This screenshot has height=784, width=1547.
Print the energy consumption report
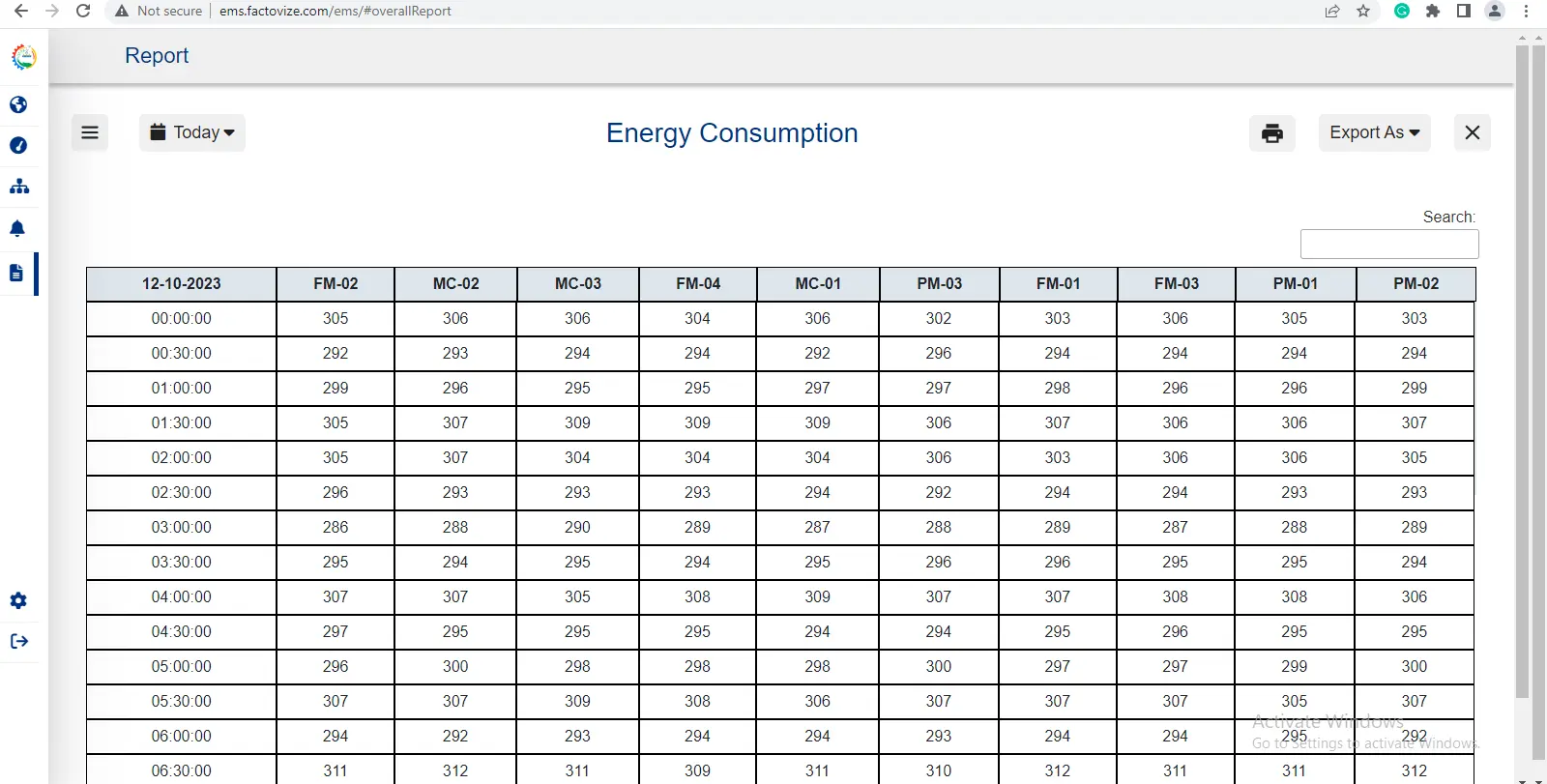point(1272,132)
